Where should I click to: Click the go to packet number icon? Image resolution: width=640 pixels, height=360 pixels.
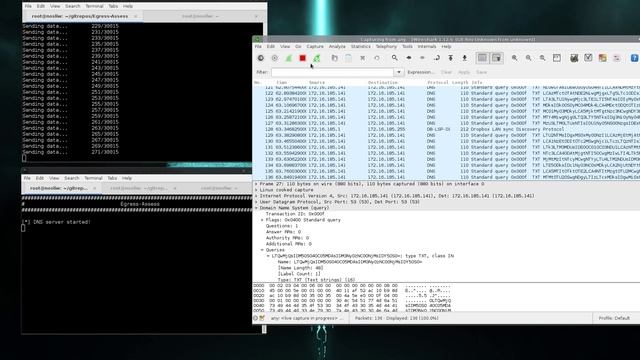coord(437,58)
